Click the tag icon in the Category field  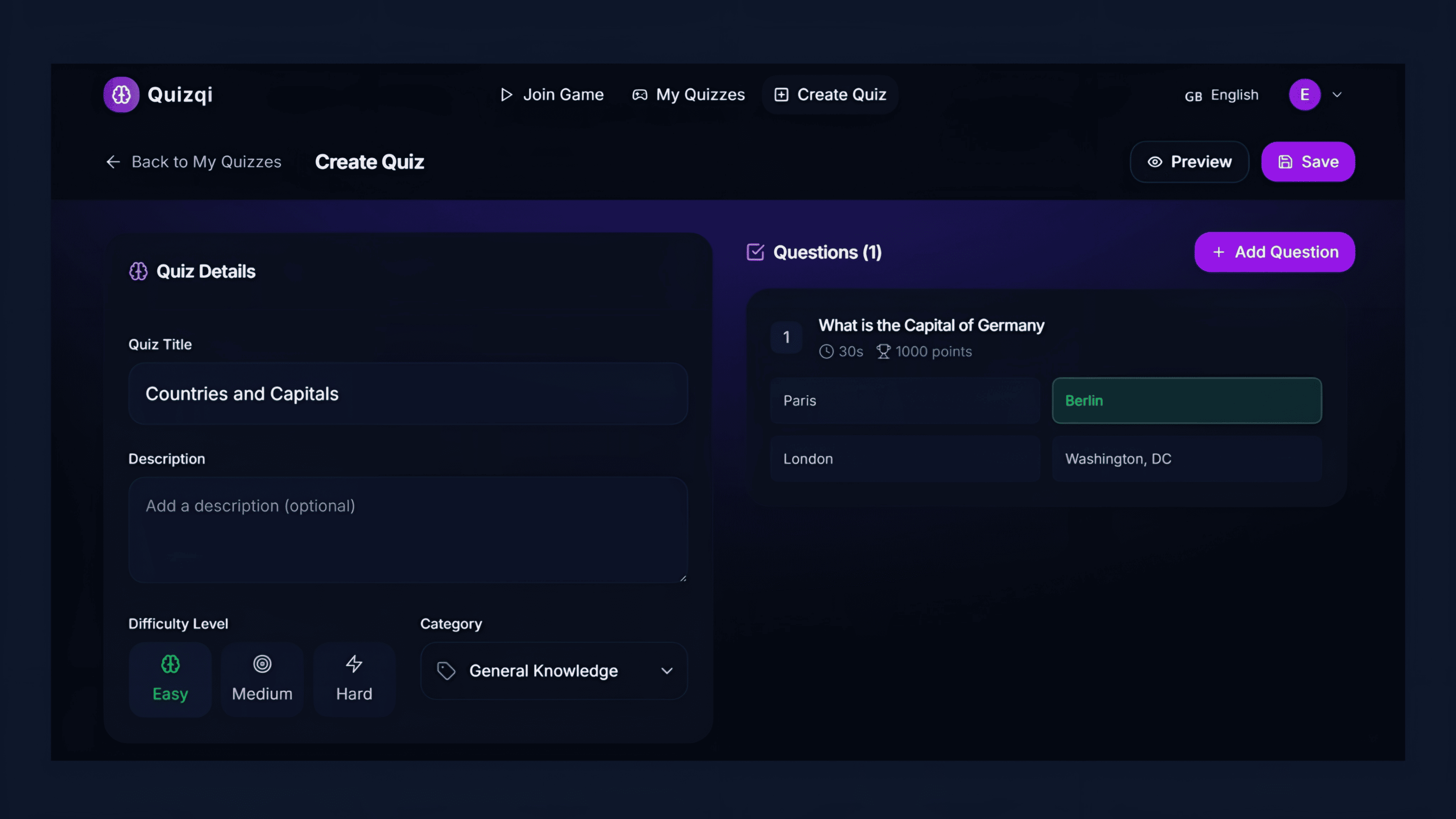pos(446,671)
